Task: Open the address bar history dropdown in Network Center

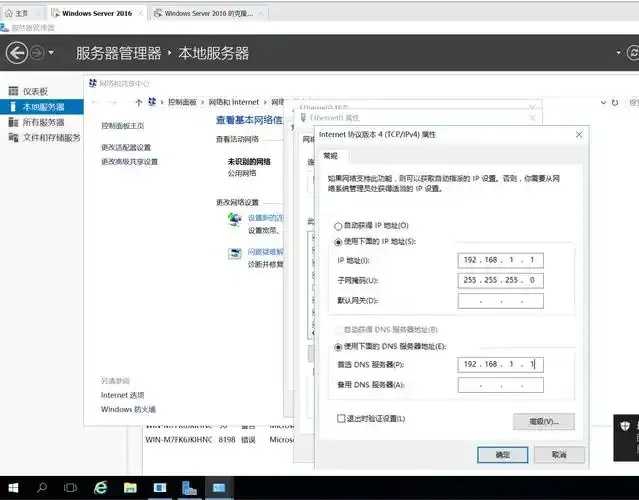Action: (604, 102)
